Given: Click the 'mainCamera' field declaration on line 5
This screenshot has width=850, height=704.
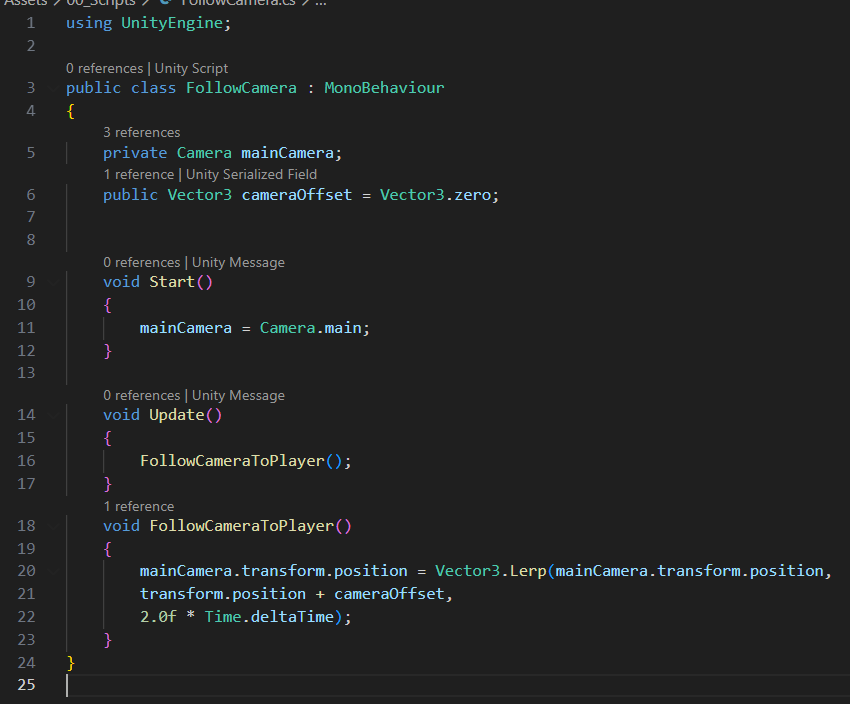Looking at the screenshot, I should [287, 153].
